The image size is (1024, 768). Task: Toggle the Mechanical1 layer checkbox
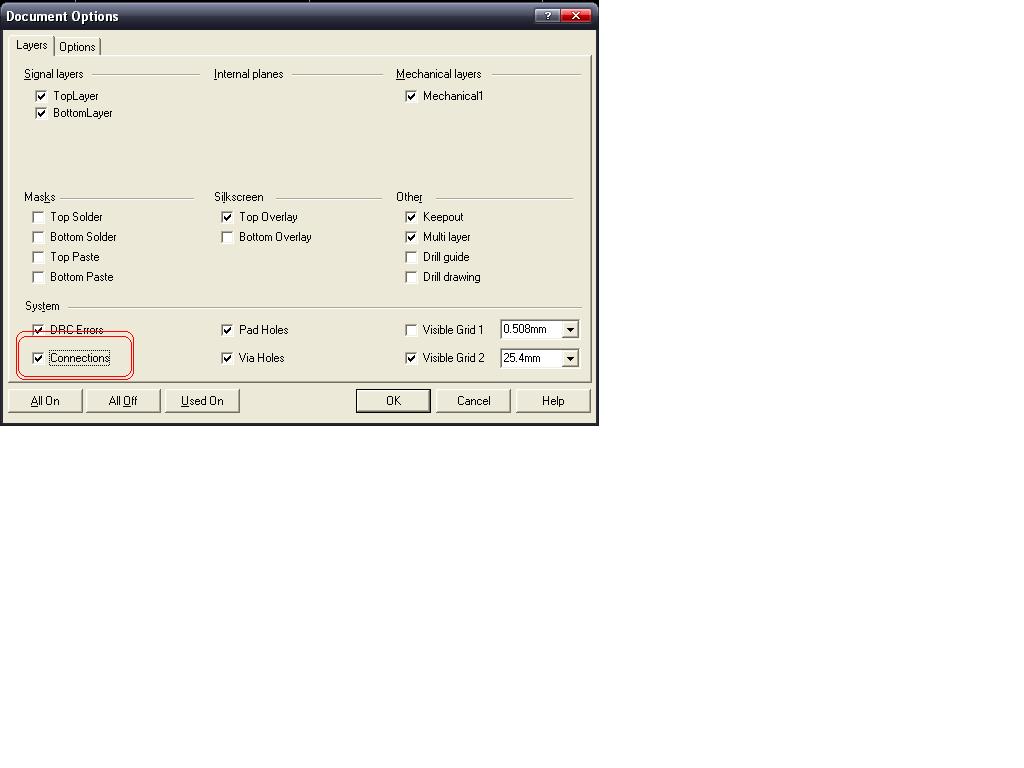[411, 96]
